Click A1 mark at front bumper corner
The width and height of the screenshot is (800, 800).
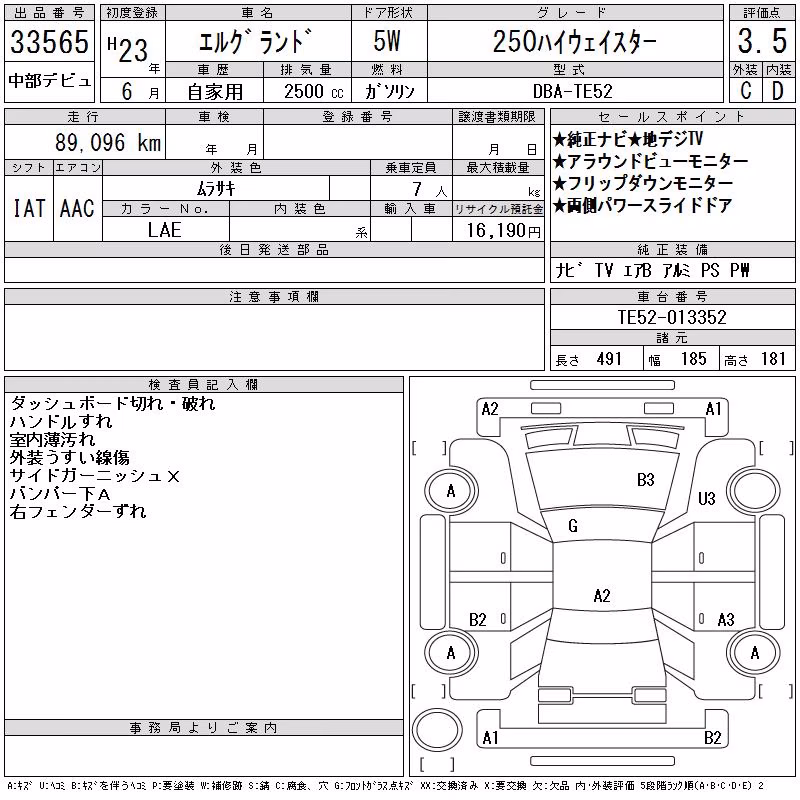tap(713, 409)
